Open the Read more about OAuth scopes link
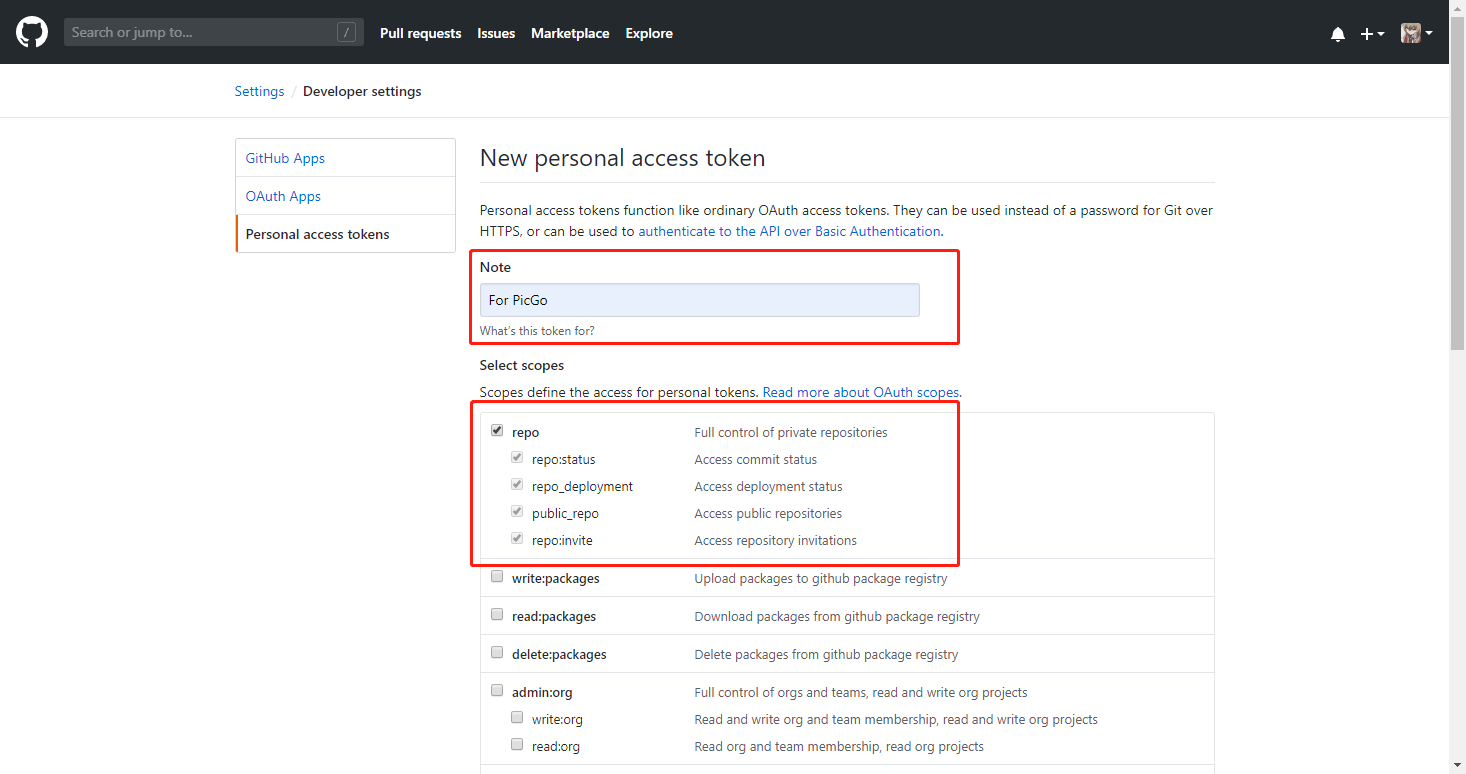 coord(861,392)
